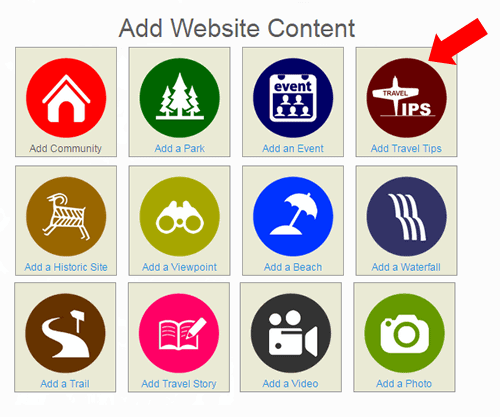Viewport: 500px width, 417px height.
Task: Follow the Add a Historic Site link
Action: 66,267
